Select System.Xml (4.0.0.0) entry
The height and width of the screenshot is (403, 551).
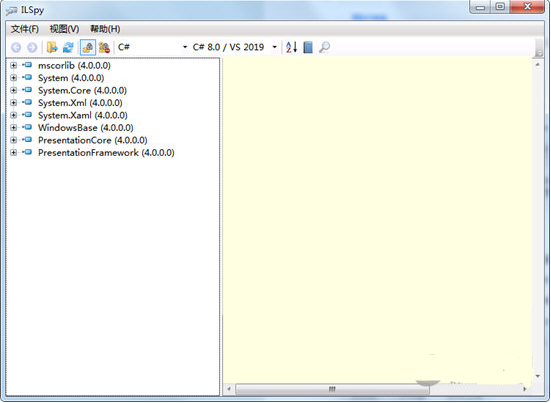[x=80, y=103]
